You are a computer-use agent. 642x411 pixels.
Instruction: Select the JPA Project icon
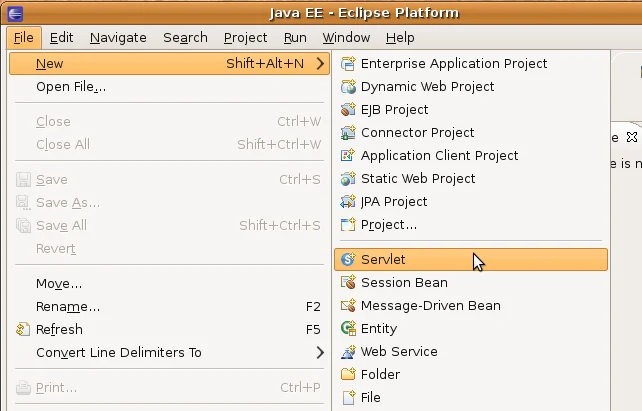[348, 202]
